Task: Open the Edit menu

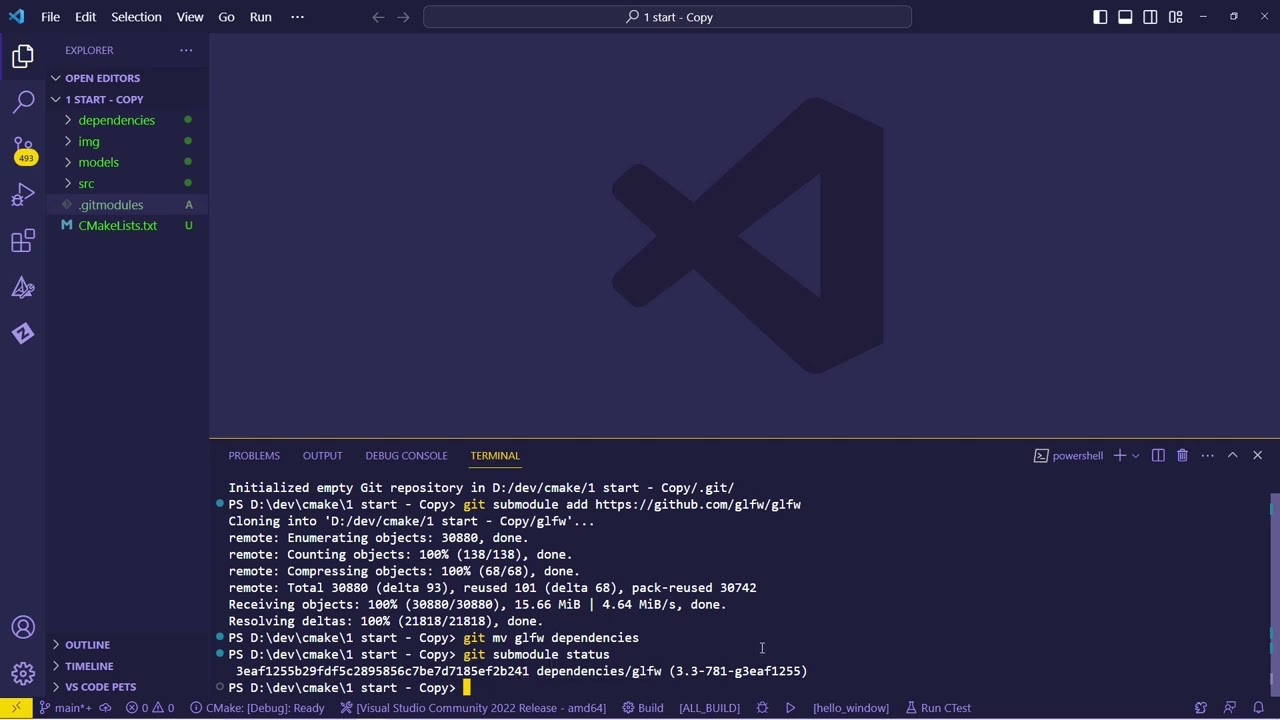Action: [85, 17]
